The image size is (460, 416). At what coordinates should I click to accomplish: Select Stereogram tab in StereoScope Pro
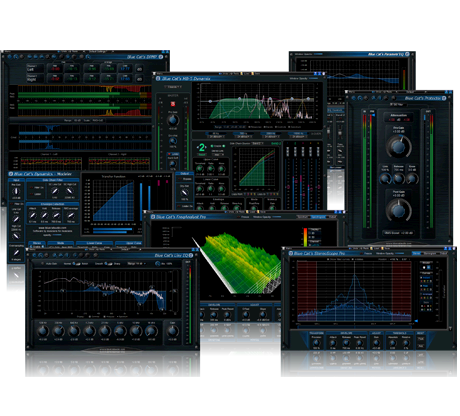[x=431, y=254]
